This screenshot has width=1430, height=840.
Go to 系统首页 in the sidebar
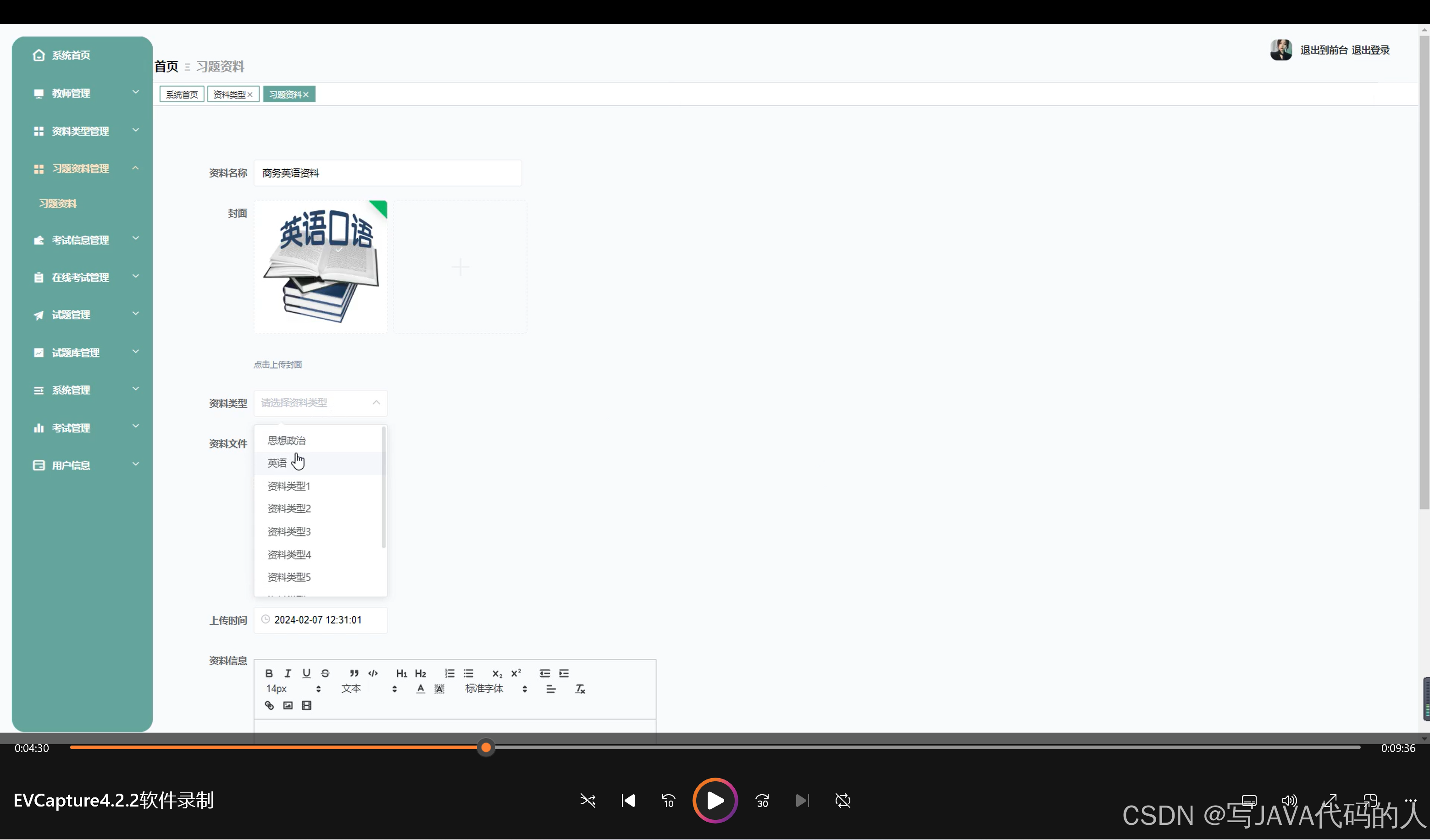[x=82, y=55]
